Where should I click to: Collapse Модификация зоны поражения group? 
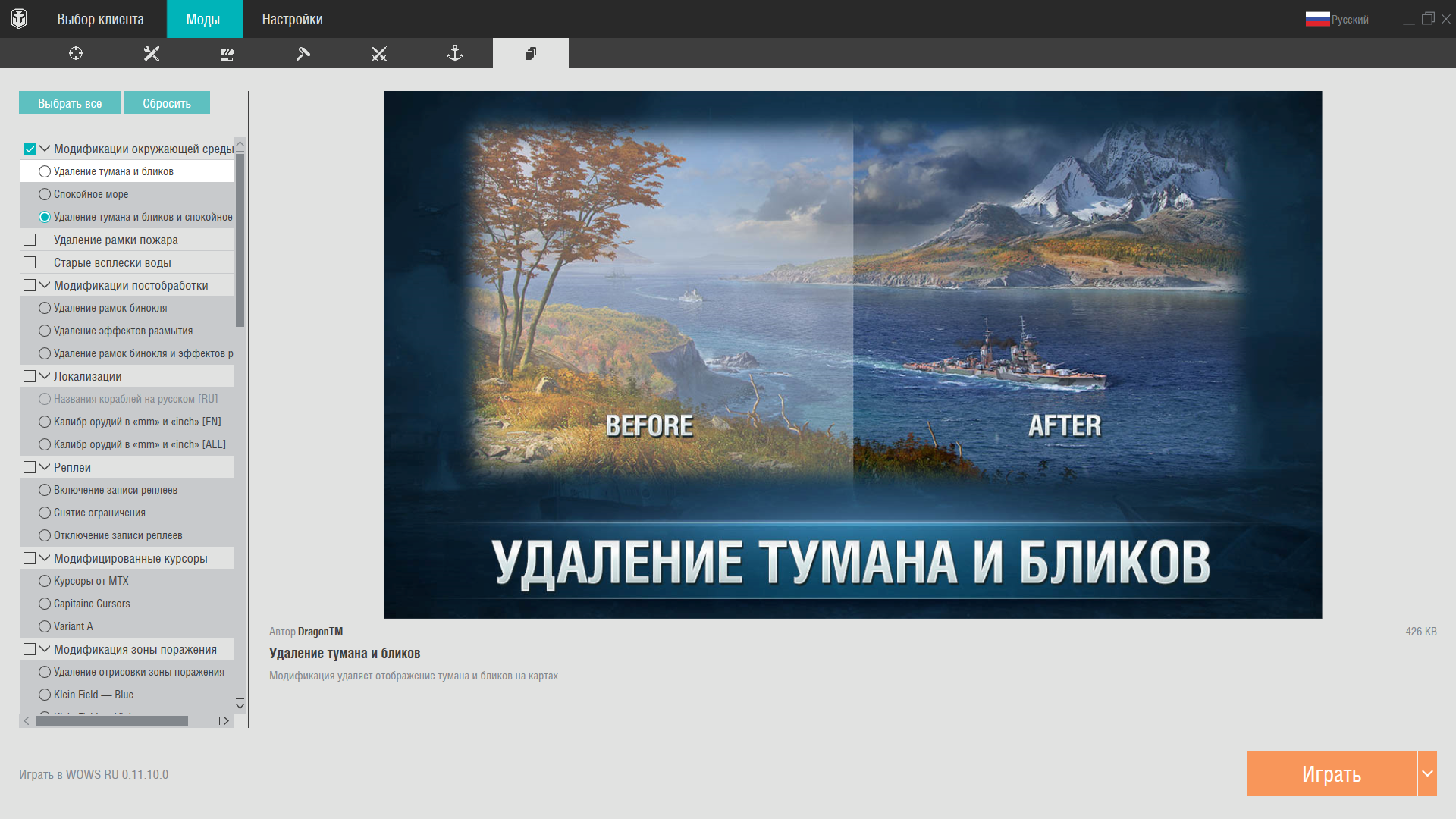click(x=45, y=649)
